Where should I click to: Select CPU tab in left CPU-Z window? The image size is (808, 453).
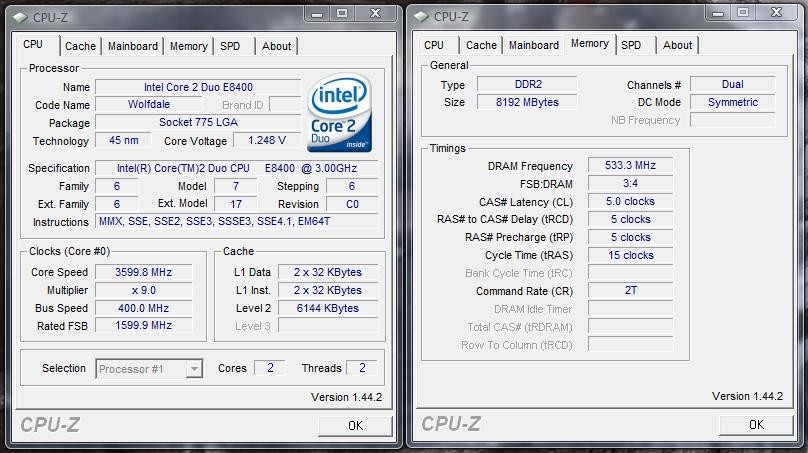click(33, 44)
